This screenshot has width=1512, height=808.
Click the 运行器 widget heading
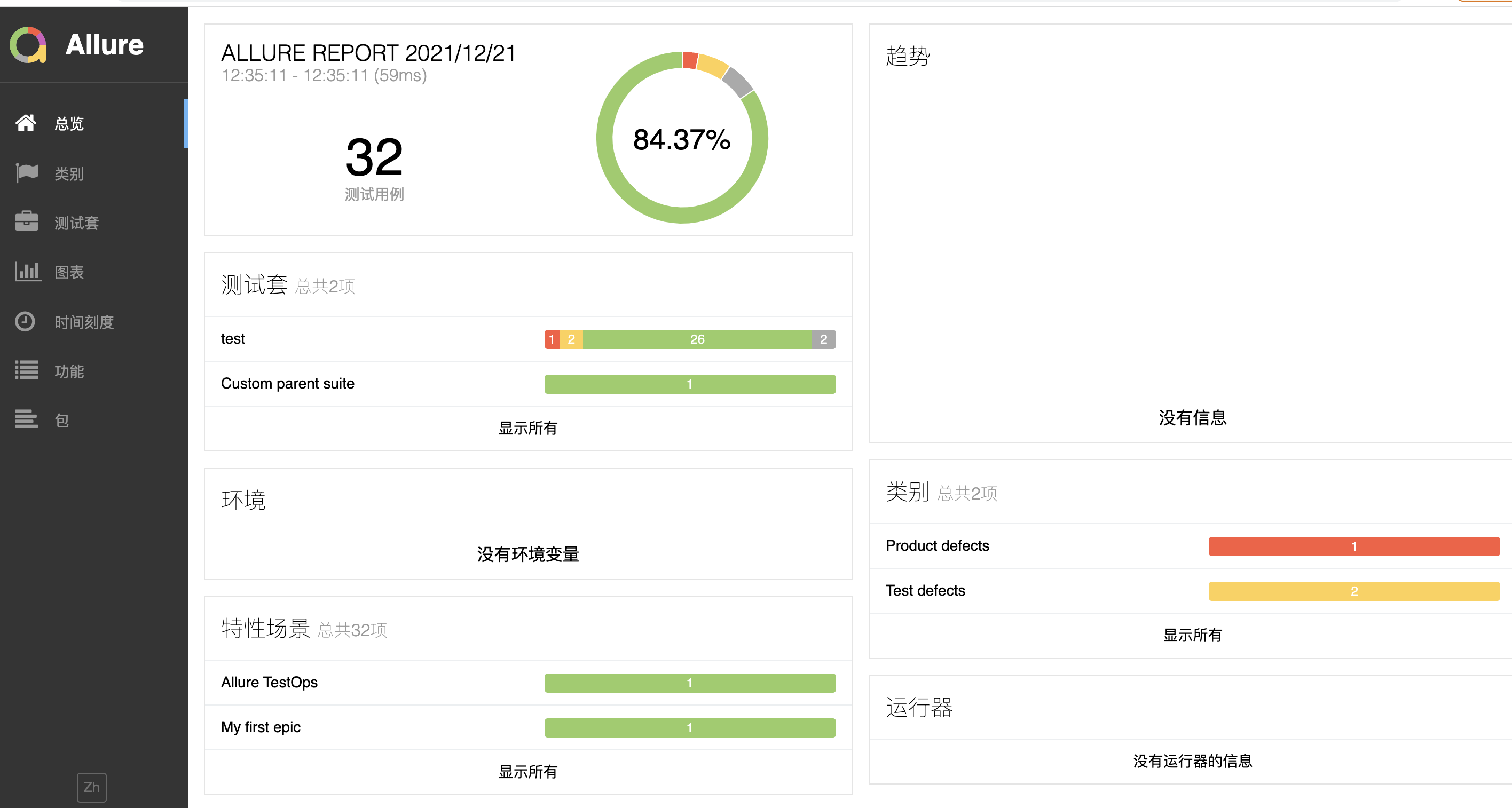tap(919, 707)
